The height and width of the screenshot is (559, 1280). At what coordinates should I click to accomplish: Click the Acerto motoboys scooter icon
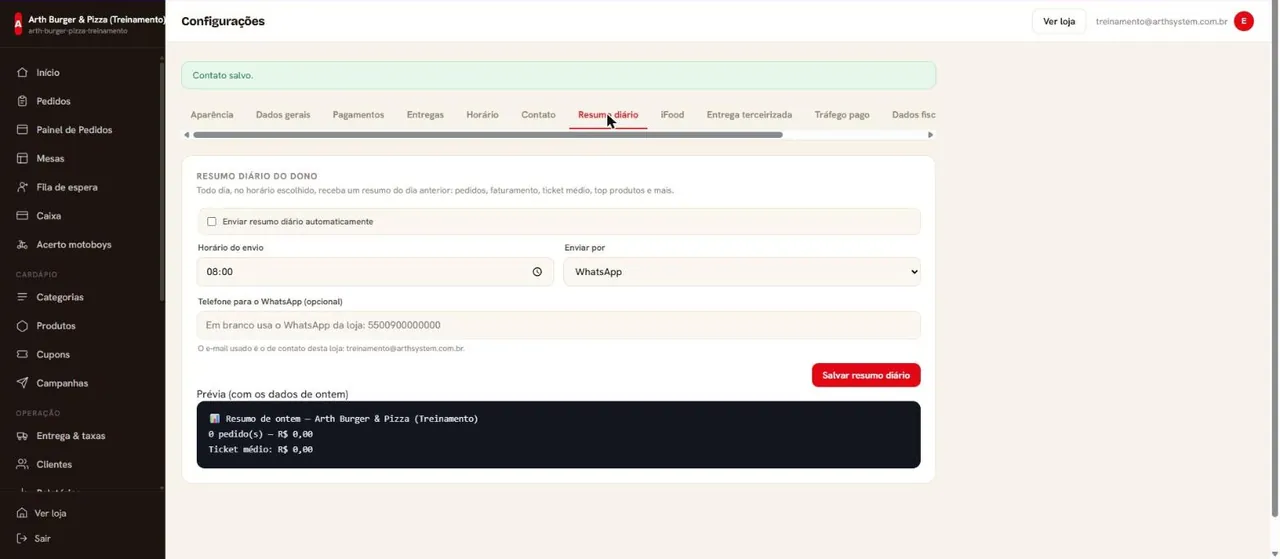pos(22,244)
